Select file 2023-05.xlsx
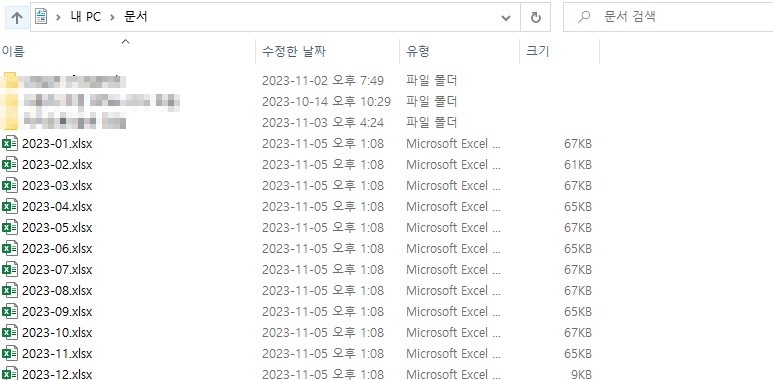 57,228
